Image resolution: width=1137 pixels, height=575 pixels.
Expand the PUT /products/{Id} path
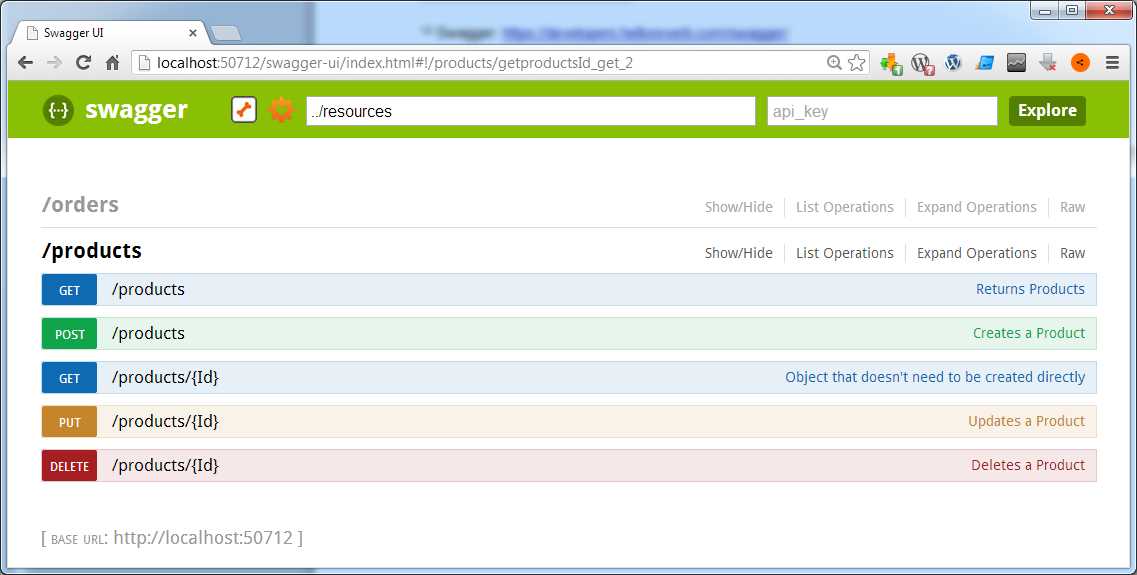(x=165, y=421)
